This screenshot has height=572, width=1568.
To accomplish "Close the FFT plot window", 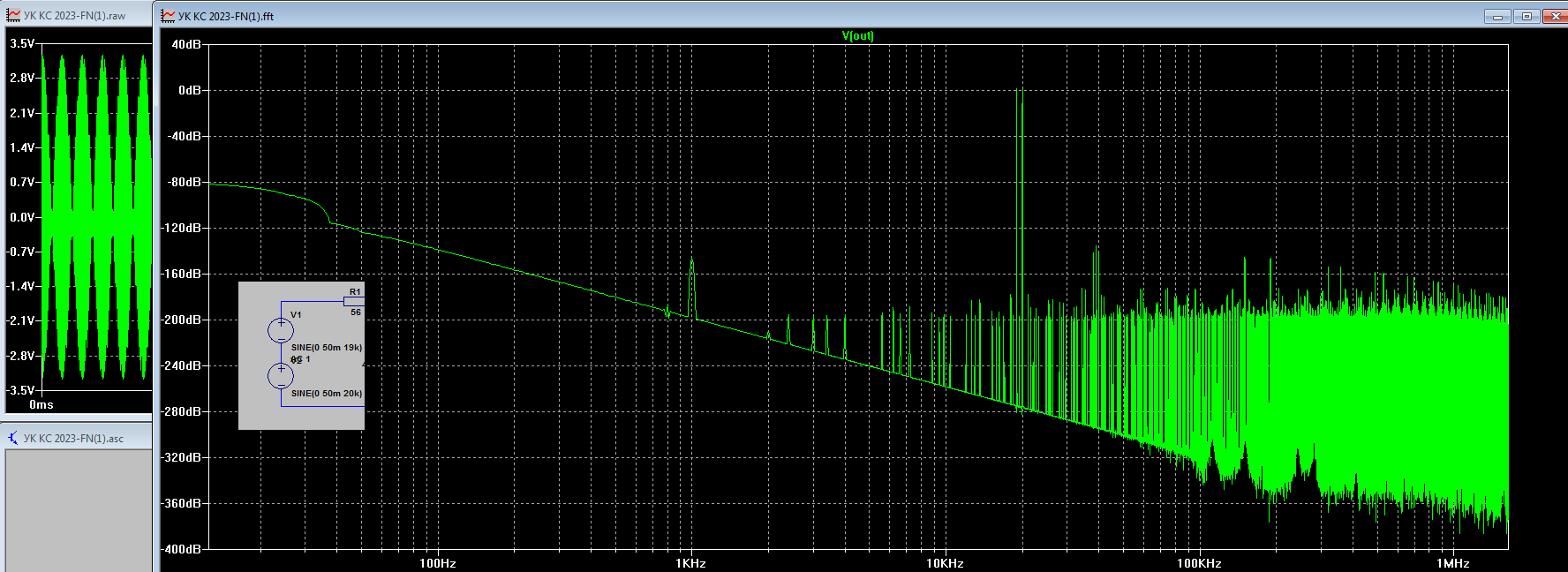I will 1555,16.
